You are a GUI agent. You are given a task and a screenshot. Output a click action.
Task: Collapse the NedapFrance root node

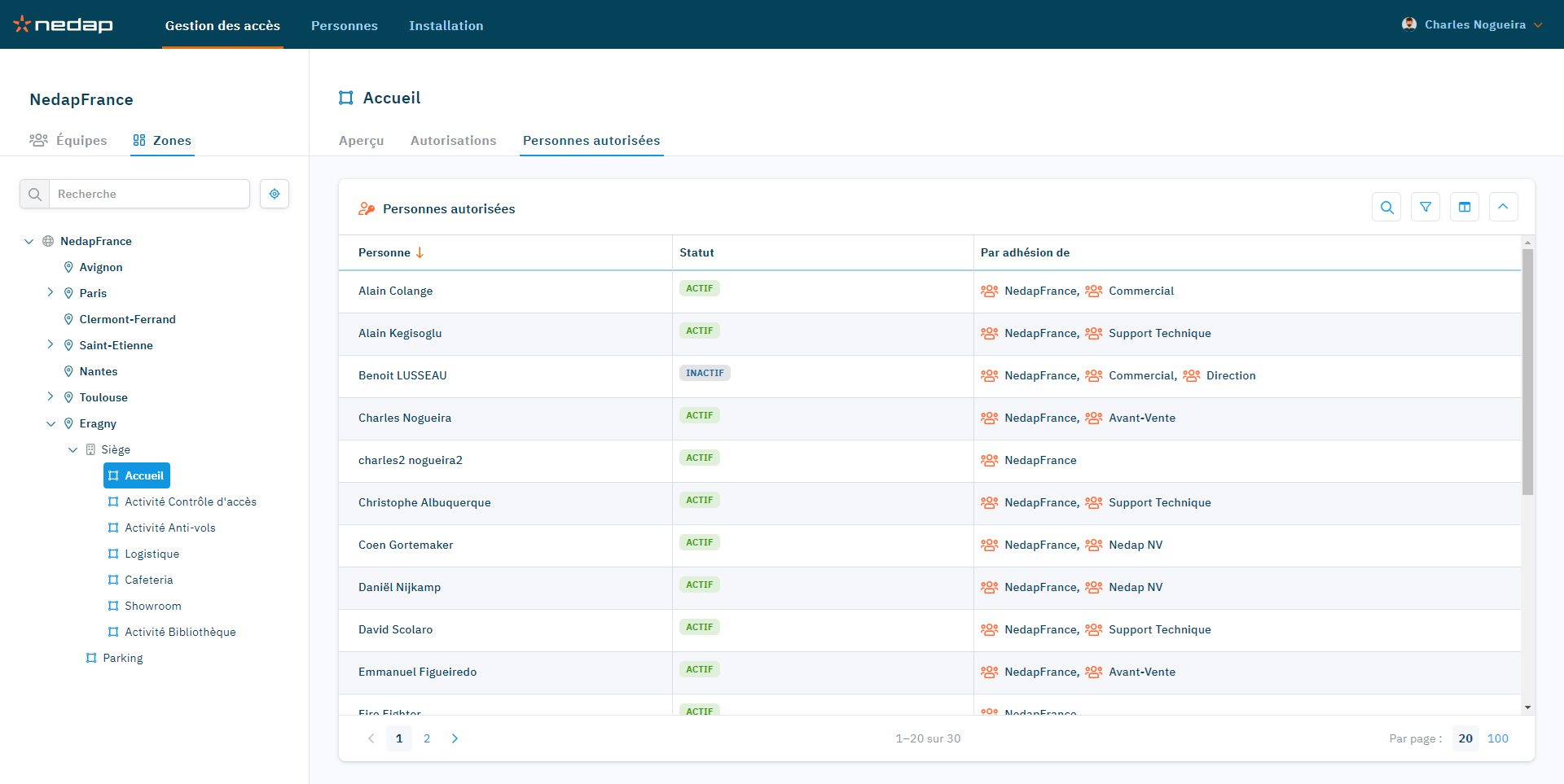(x=29, y=241)
